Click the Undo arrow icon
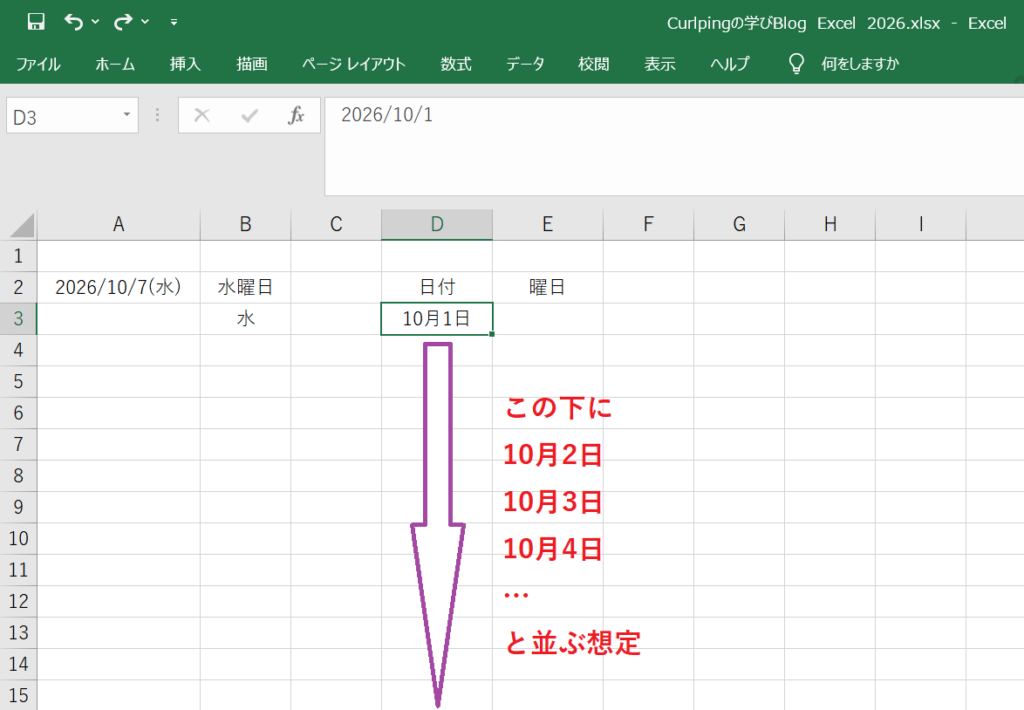 pos(73,22)
